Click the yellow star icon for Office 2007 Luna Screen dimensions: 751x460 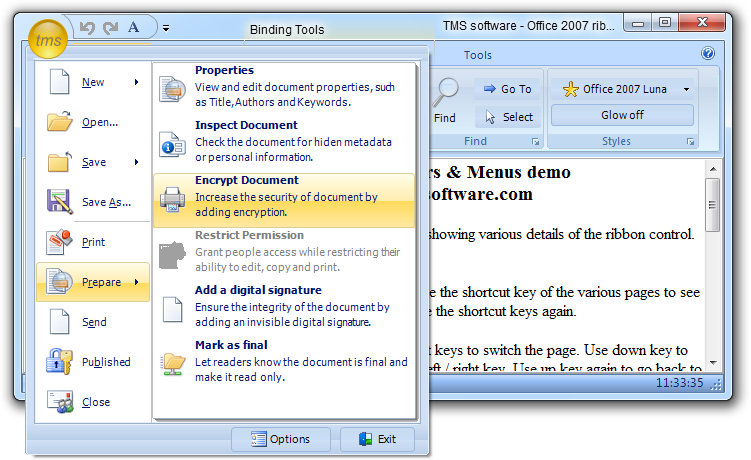pyautogui.click(x=570, y=89)
